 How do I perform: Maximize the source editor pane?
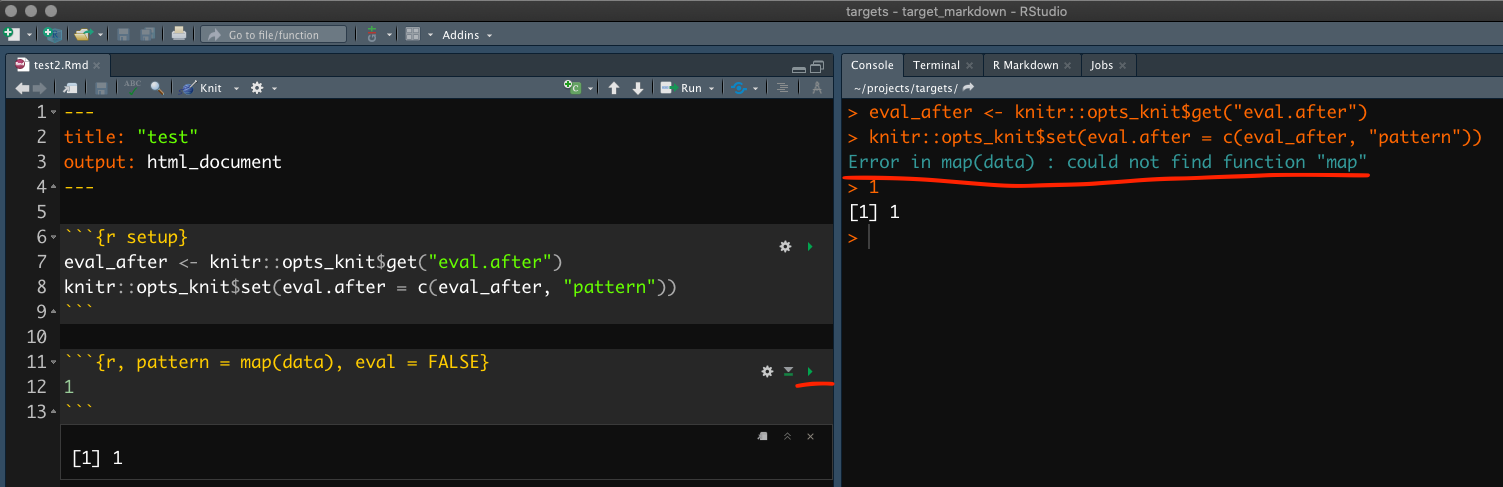[816, 67]
